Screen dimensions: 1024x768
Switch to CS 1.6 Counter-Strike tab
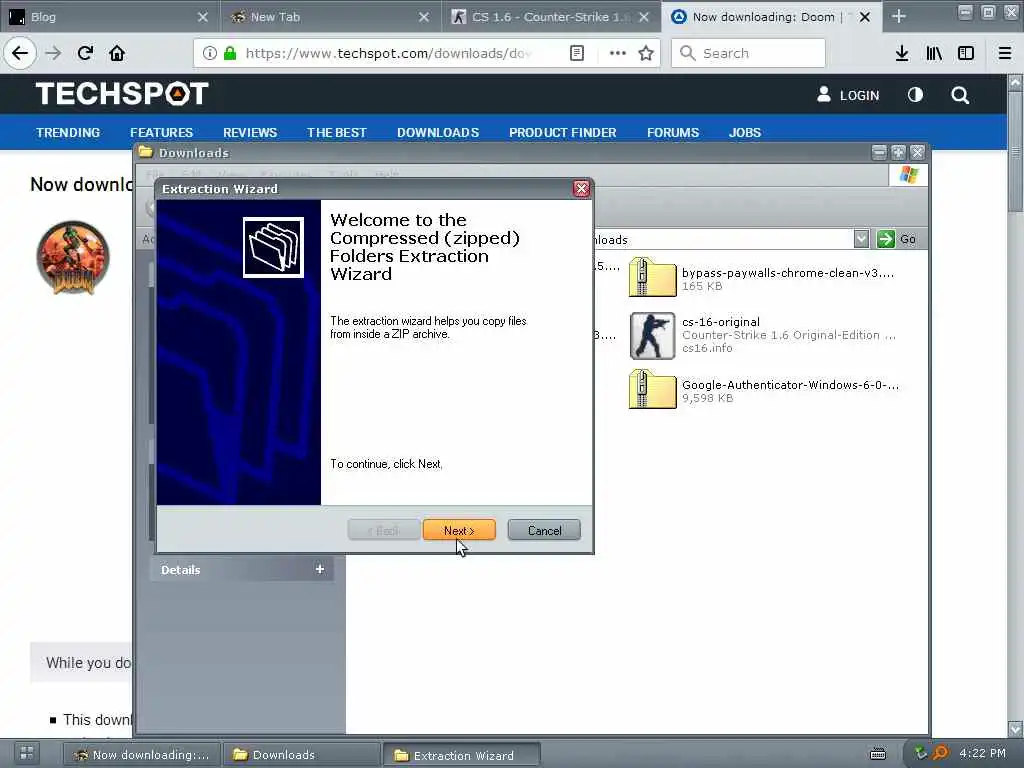(x=542, y=17)
